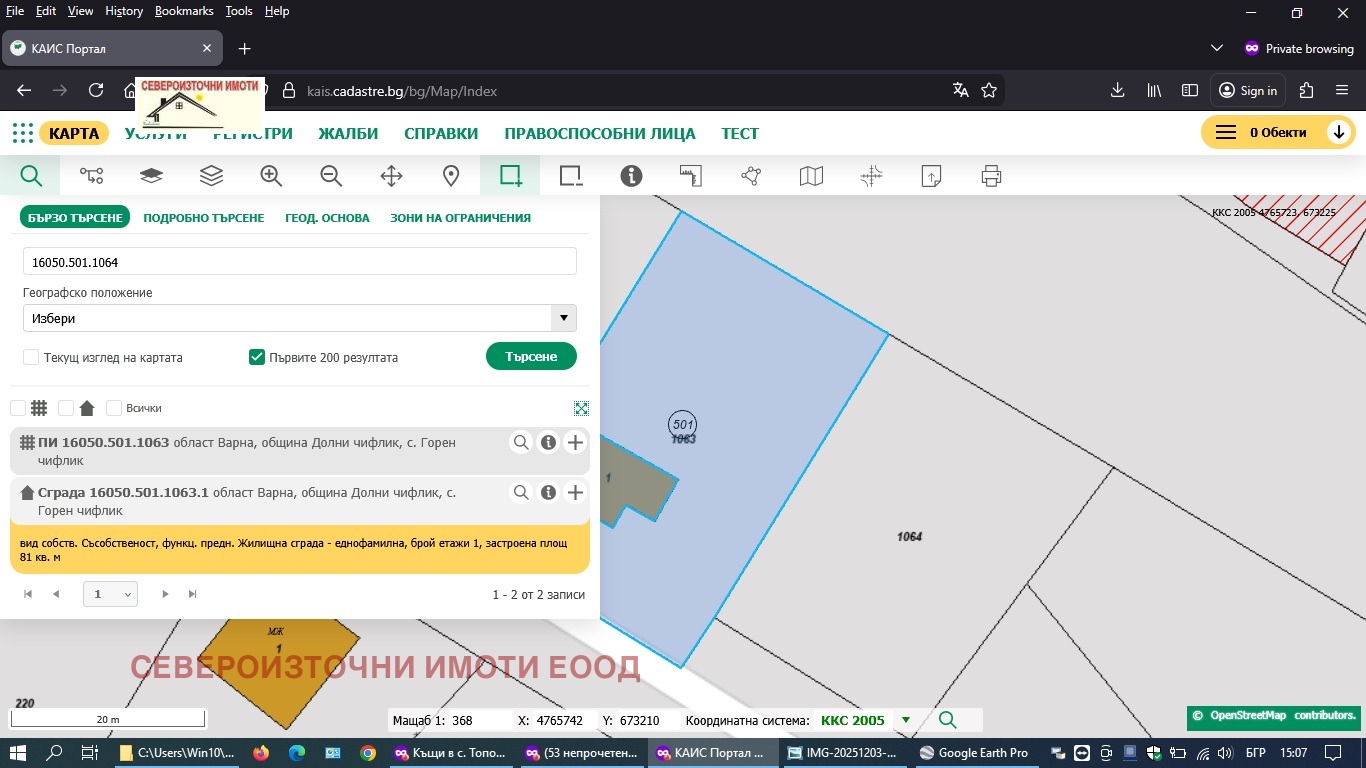Click inside the cadastre number search field
Image resolution: width=1366 pixels, height=768 pixels.
pyautogui.click(x=300, y=261)
